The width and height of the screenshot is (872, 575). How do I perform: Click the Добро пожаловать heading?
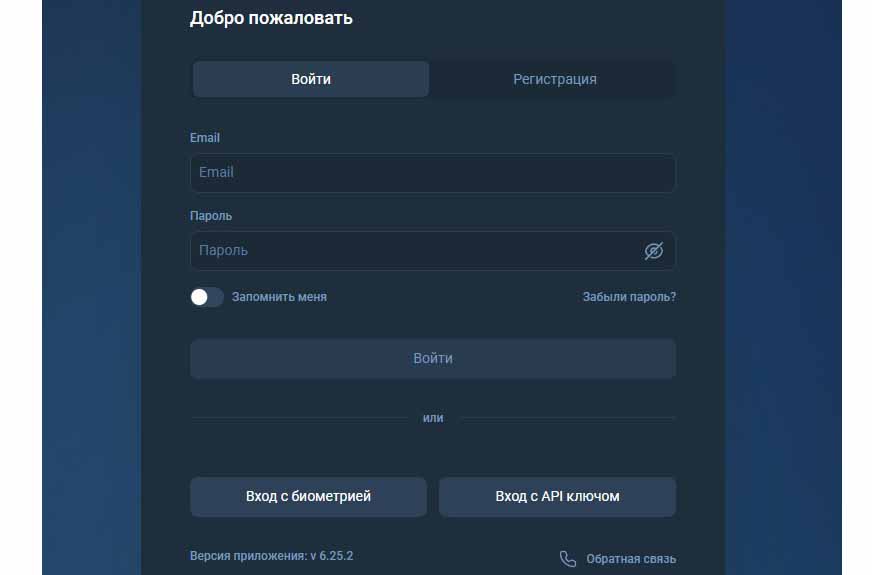pos(271,18)
